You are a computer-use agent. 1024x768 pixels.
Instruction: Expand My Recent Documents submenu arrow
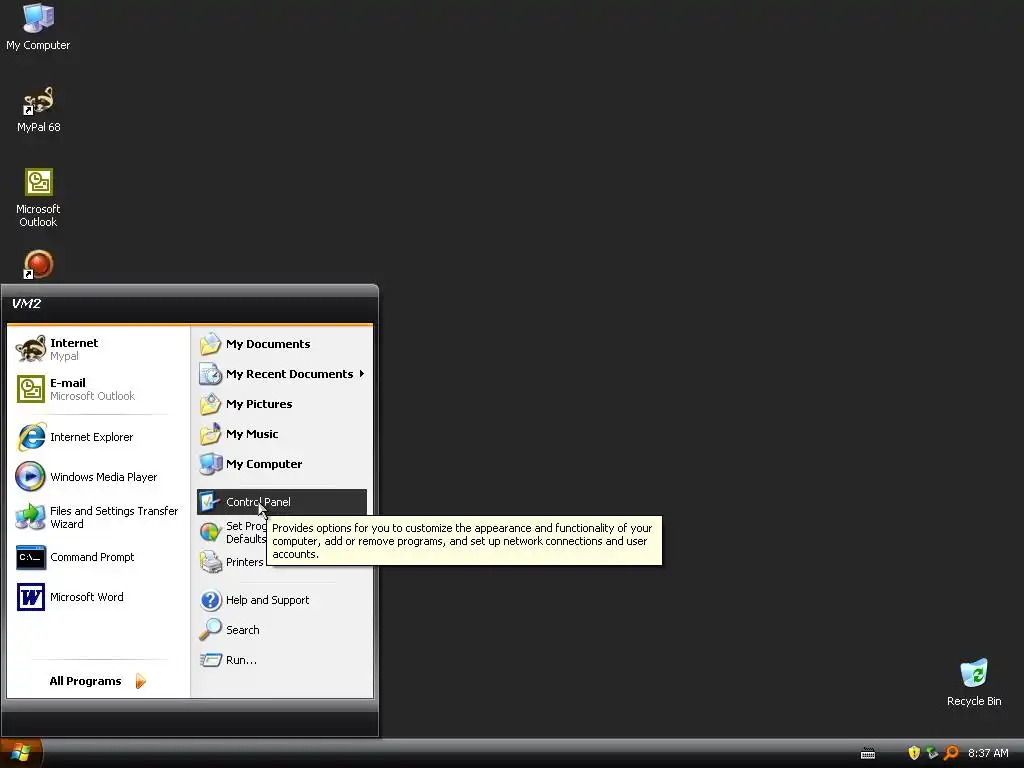coord(361,374)
